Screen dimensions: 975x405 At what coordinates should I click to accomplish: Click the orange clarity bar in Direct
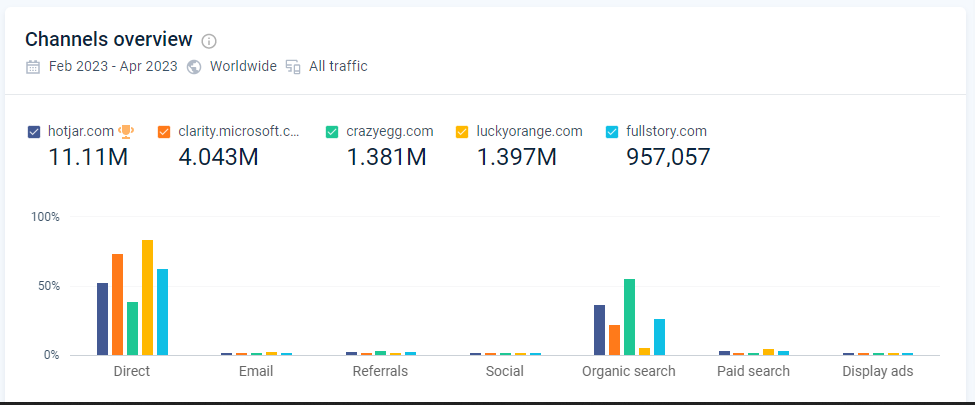click(118, 305)
